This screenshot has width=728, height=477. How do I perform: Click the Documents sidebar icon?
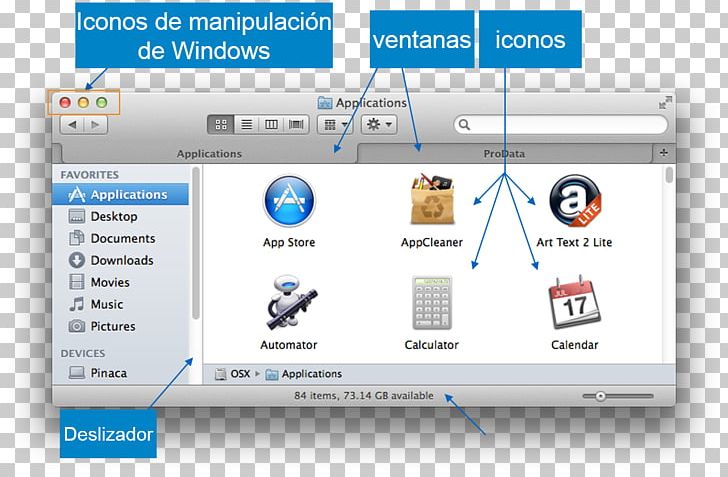77,238
